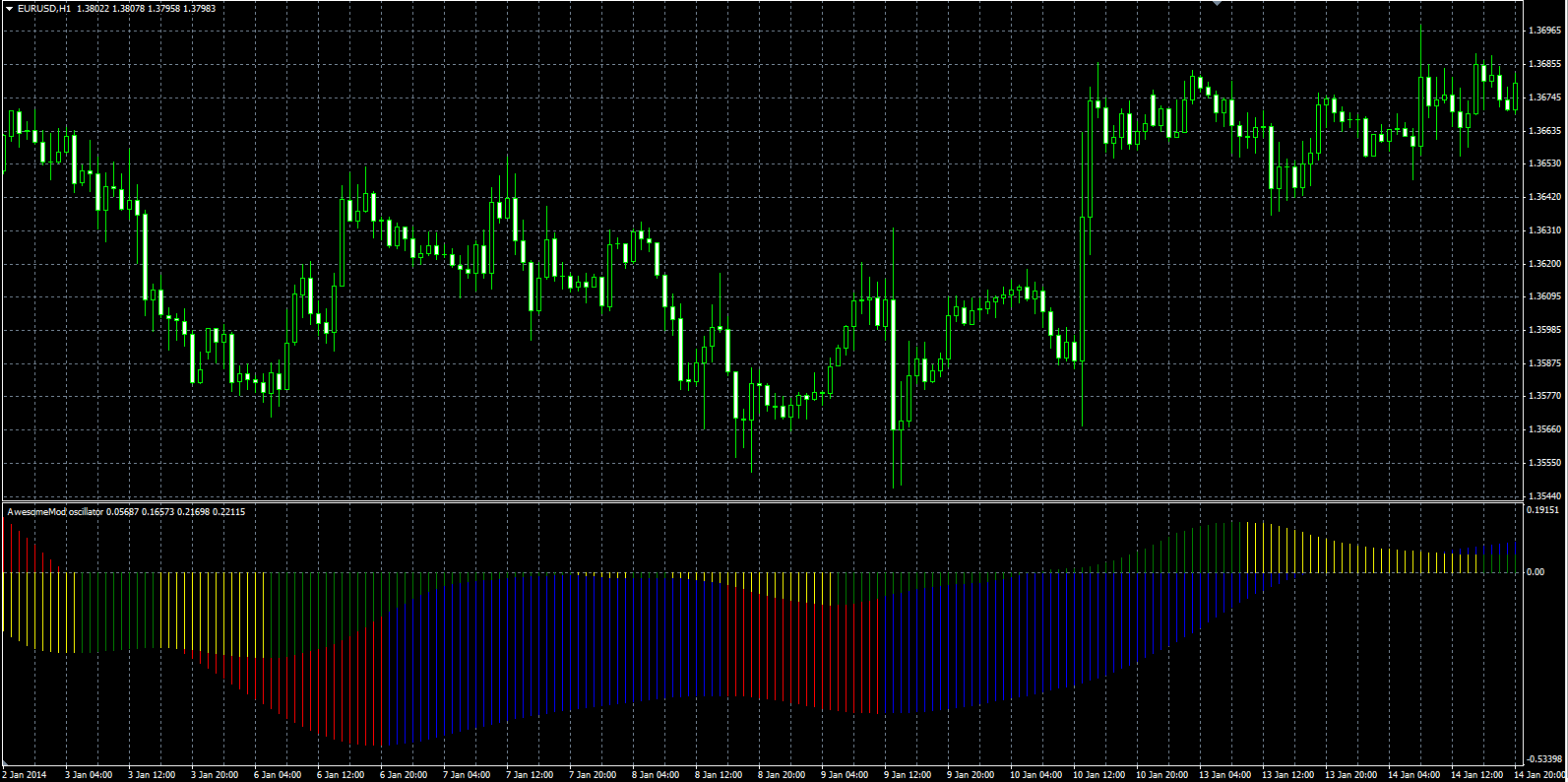The image size is (1568, 782).
Task: Click the 1.35770 price scale label
Action: (x=1544, y=396)
